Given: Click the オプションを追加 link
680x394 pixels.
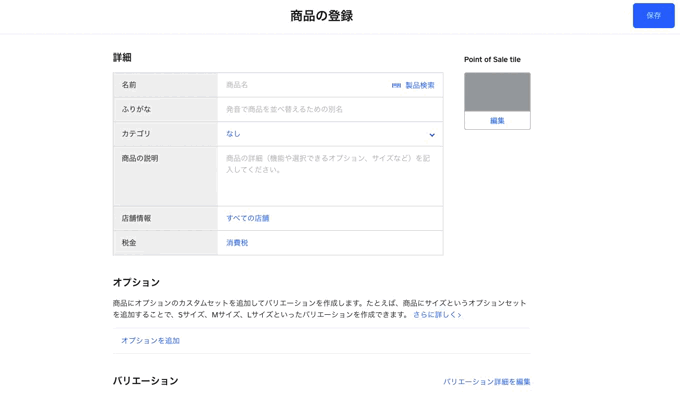Looking at the screenshot, I should pyautogui.click(x=150, y=341).
